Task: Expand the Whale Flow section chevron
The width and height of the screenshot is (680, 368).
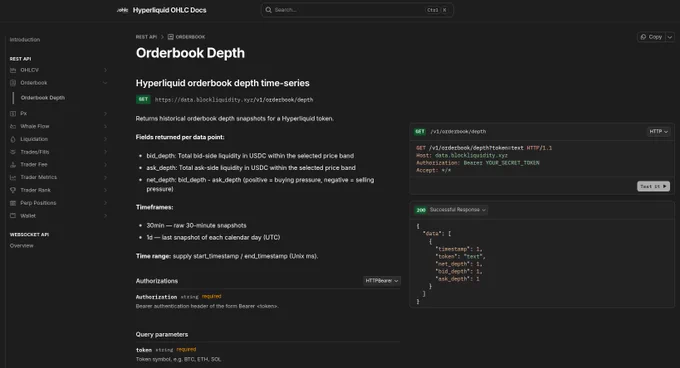Action: (x=105, y=126)
